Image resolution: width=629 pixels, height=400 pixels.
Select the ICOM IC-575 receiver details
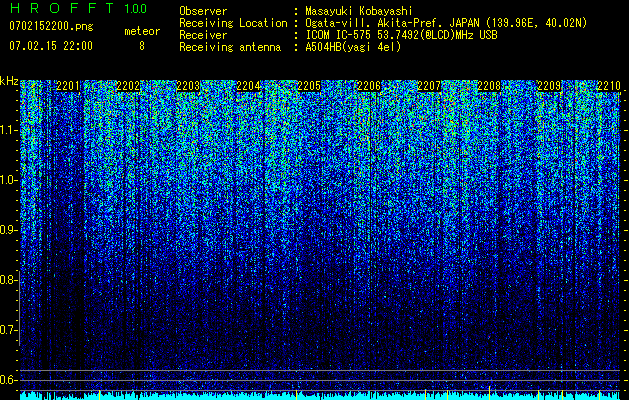tap(402, 35)
